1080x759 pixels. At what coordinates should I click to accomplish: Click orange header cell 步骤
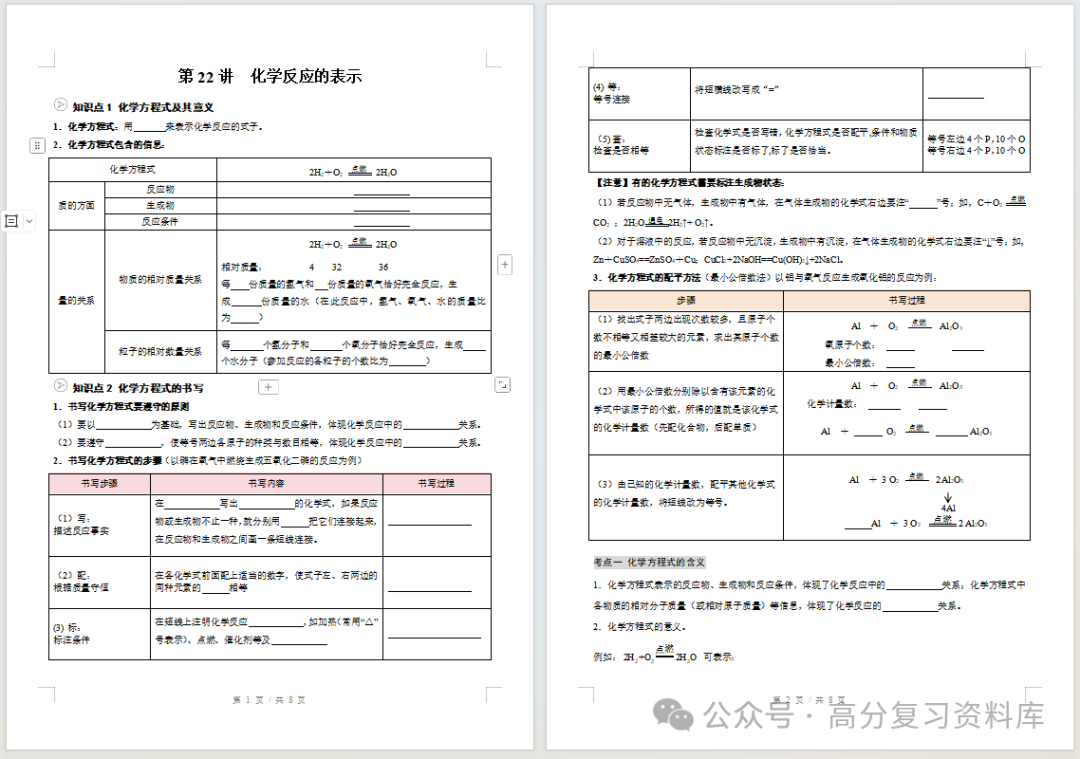point(686,300)
